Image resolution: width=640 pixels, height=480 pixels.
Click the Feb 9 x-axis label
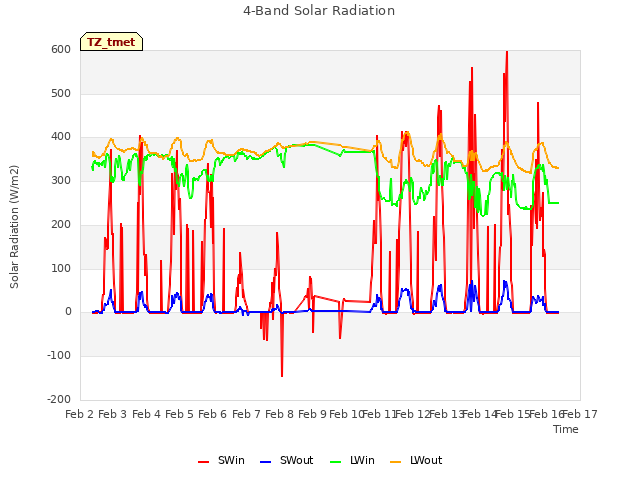coord(312,414)
